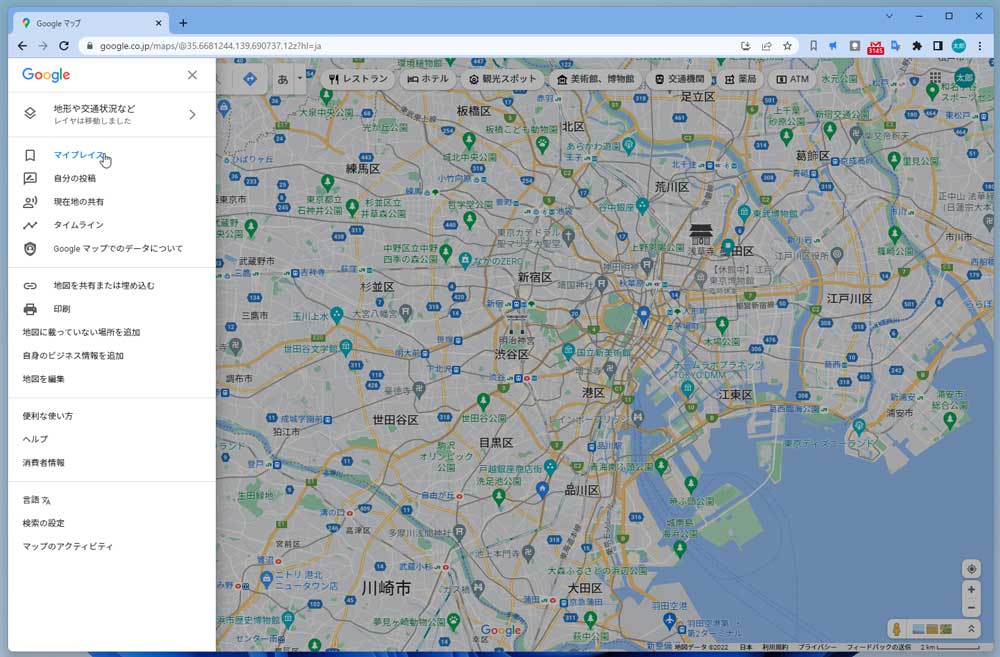Open マップのアクティビティ
Image resolution: width=1000 pixels, height=657 pixels.
coord(68,547)
